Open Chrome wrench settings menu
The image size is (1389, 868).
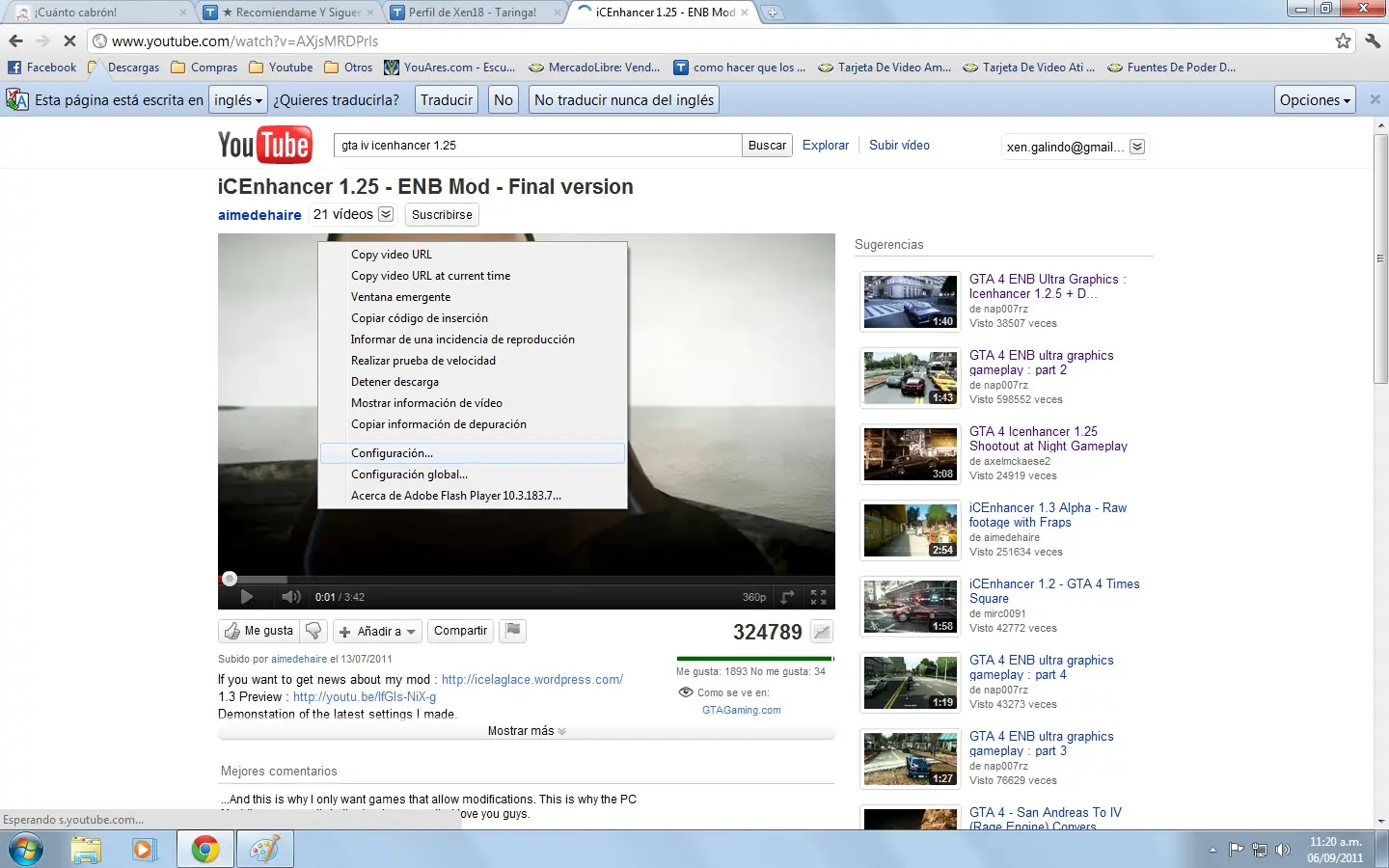(1373, 41)
